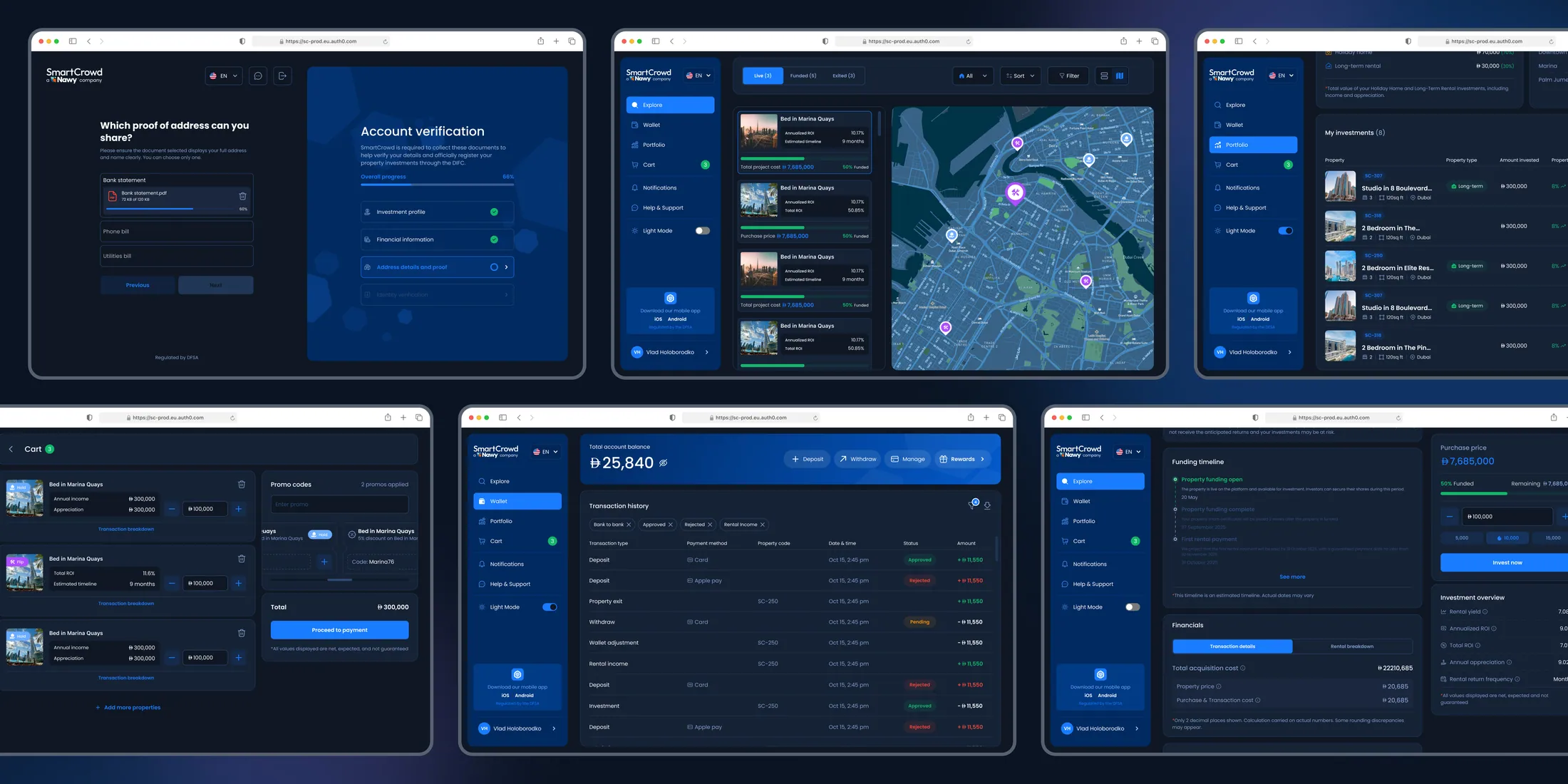
Task: Click the logout icon in Account verification window
Action: coord(282,76)
